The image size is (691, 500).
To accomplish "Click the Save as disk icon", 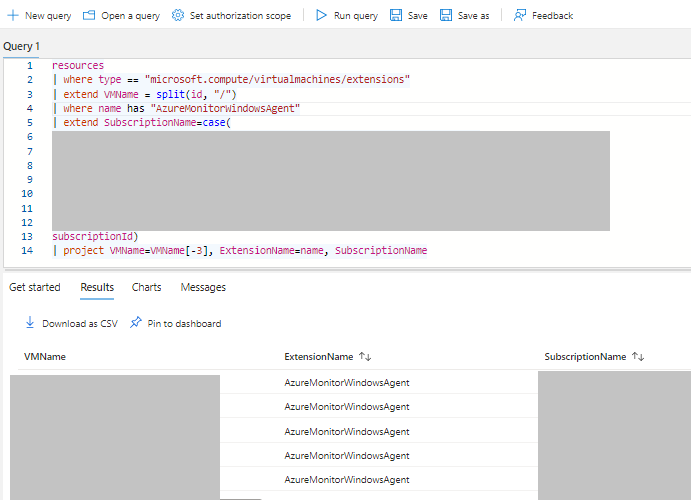I will [446, 15].
